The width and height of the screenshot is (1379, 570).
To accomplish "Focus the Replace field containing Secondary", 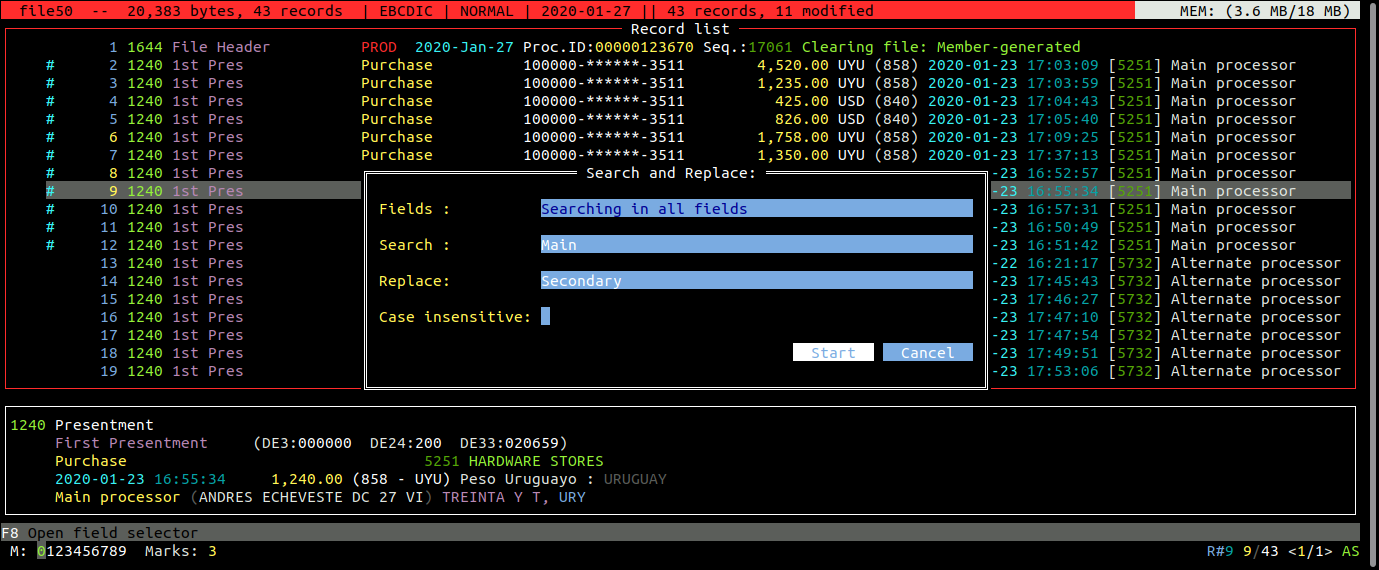I will click(x=756, y=281).
